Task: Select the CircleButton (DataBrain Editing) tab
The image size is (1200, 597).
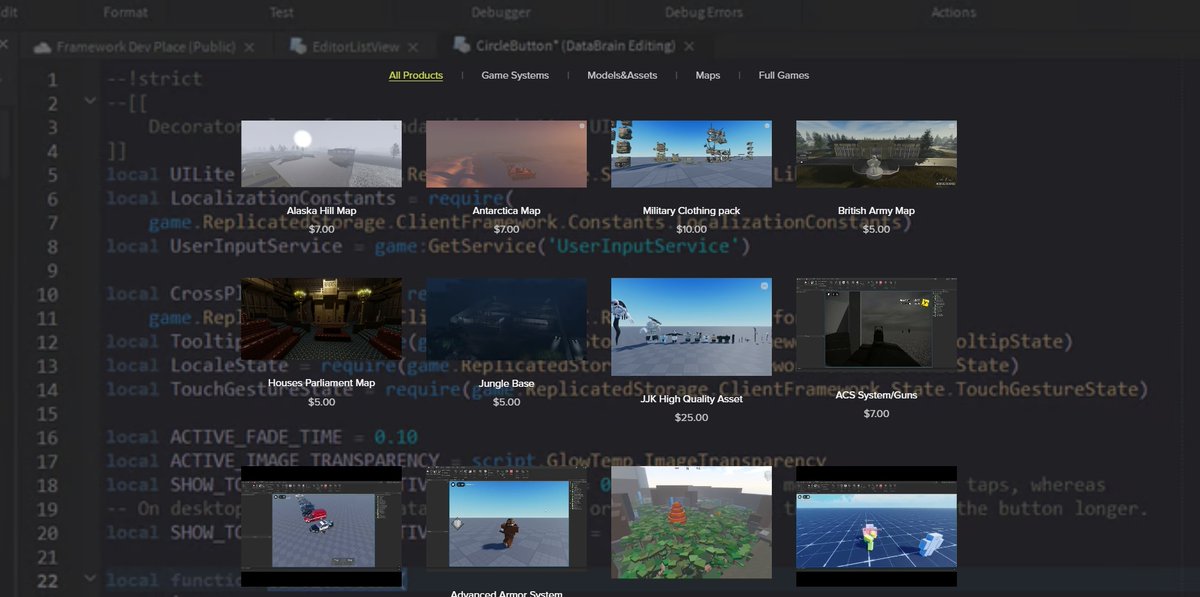Action: 574,46
